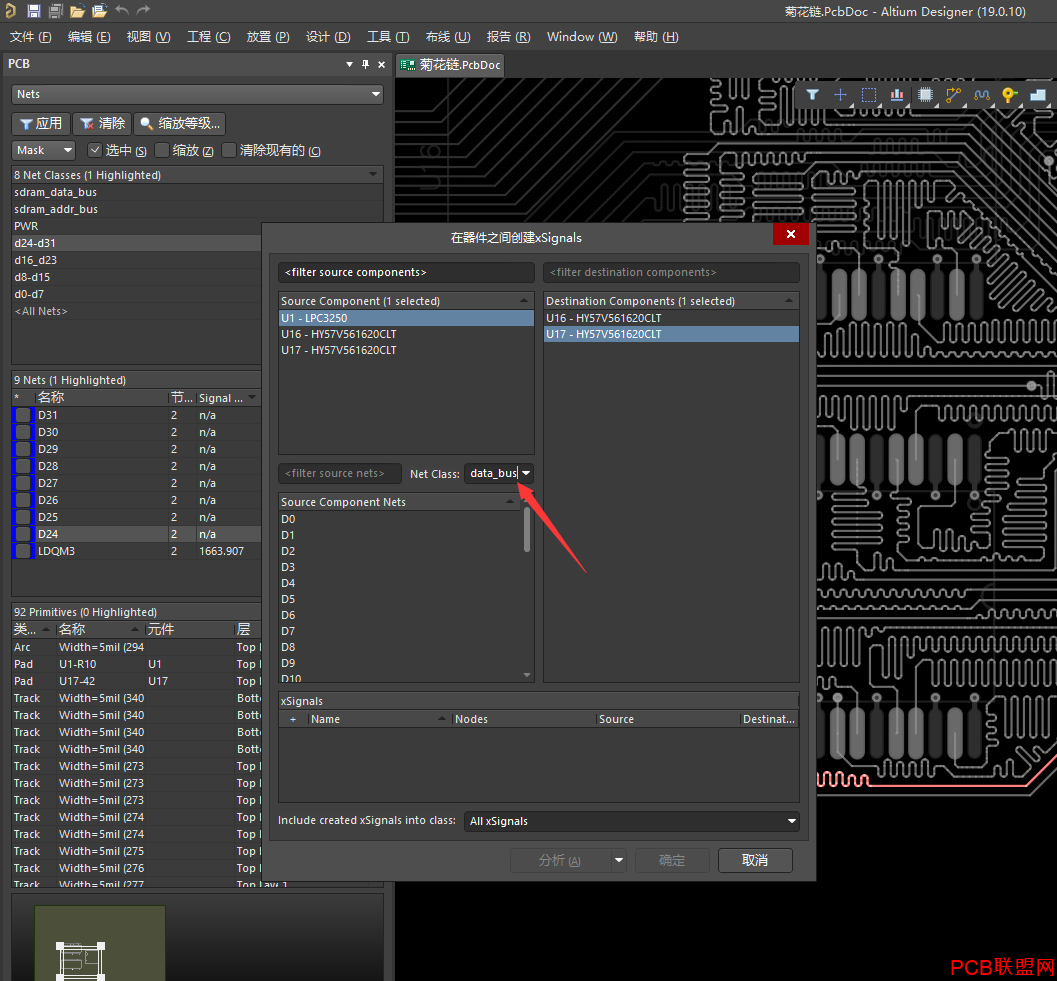Click the 应用 filter button
This screenshot has height=981, width=1057.
(x=41, y=123)
